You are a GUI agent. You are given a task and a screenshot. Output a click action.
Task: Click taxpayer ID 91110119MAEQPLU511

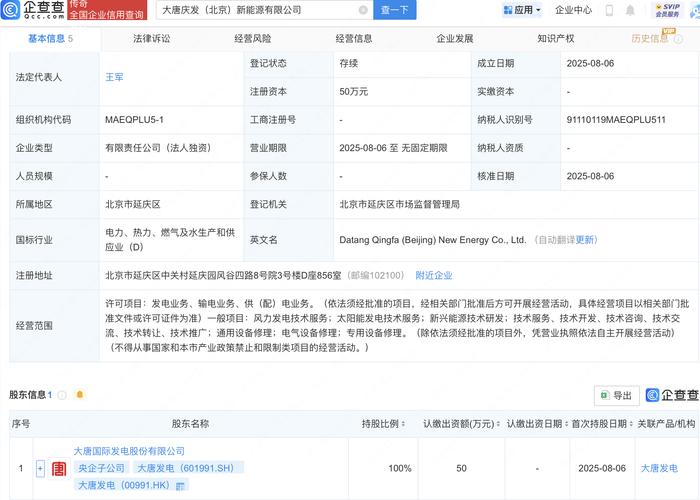click(x=616, y=120)
